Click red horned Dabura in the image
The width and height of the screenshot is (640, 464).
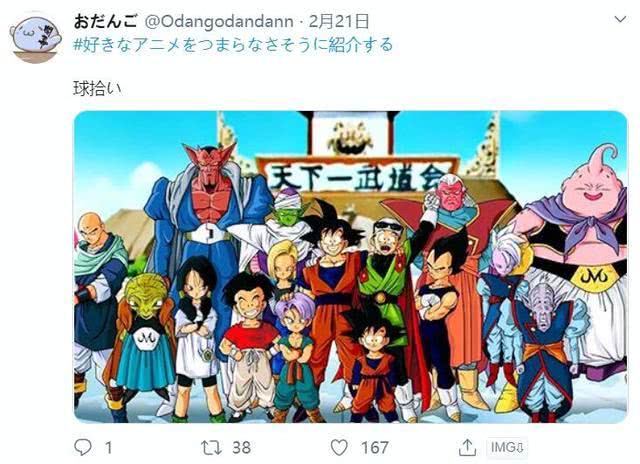208,229
